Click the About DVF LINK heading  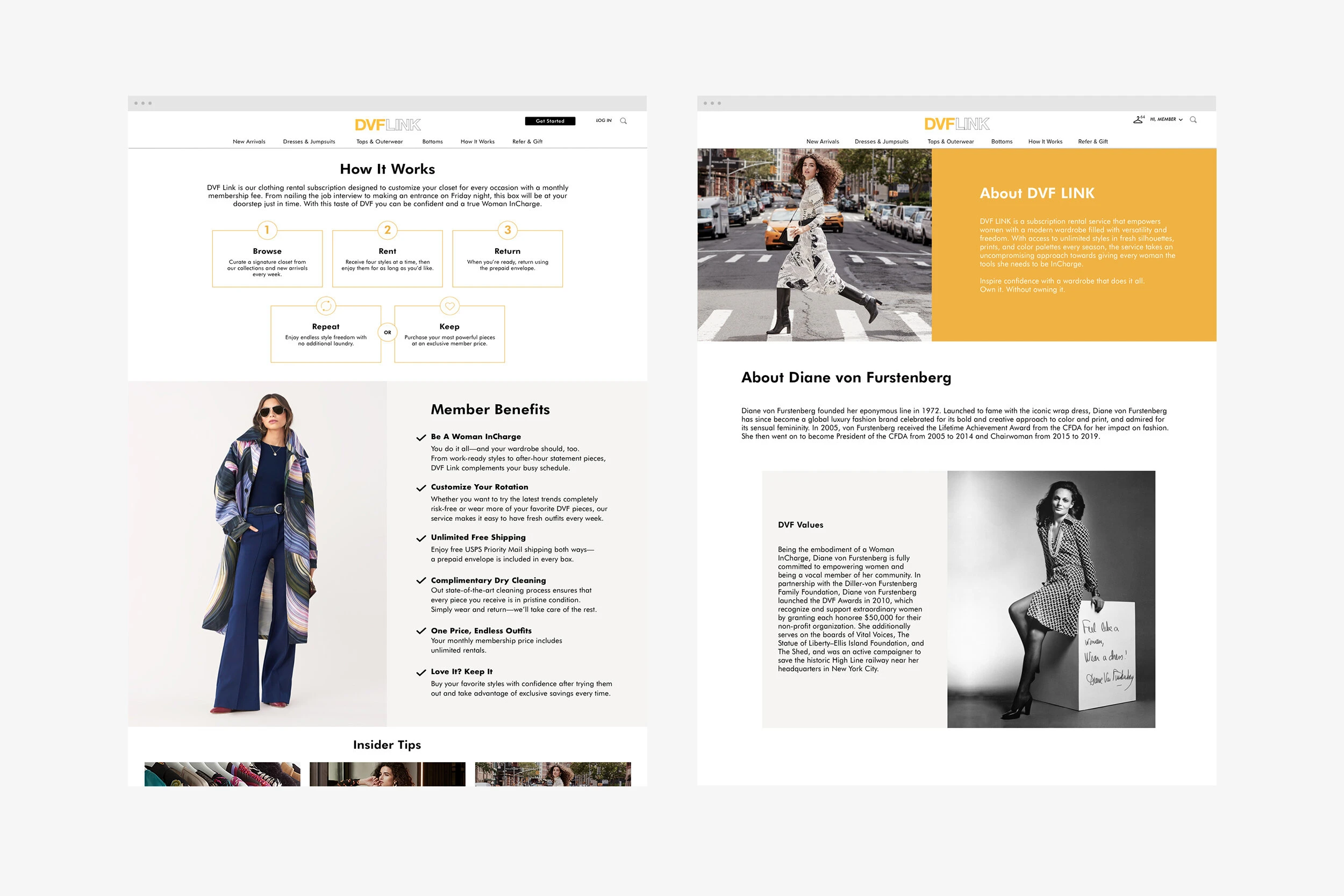[1037, 193]
